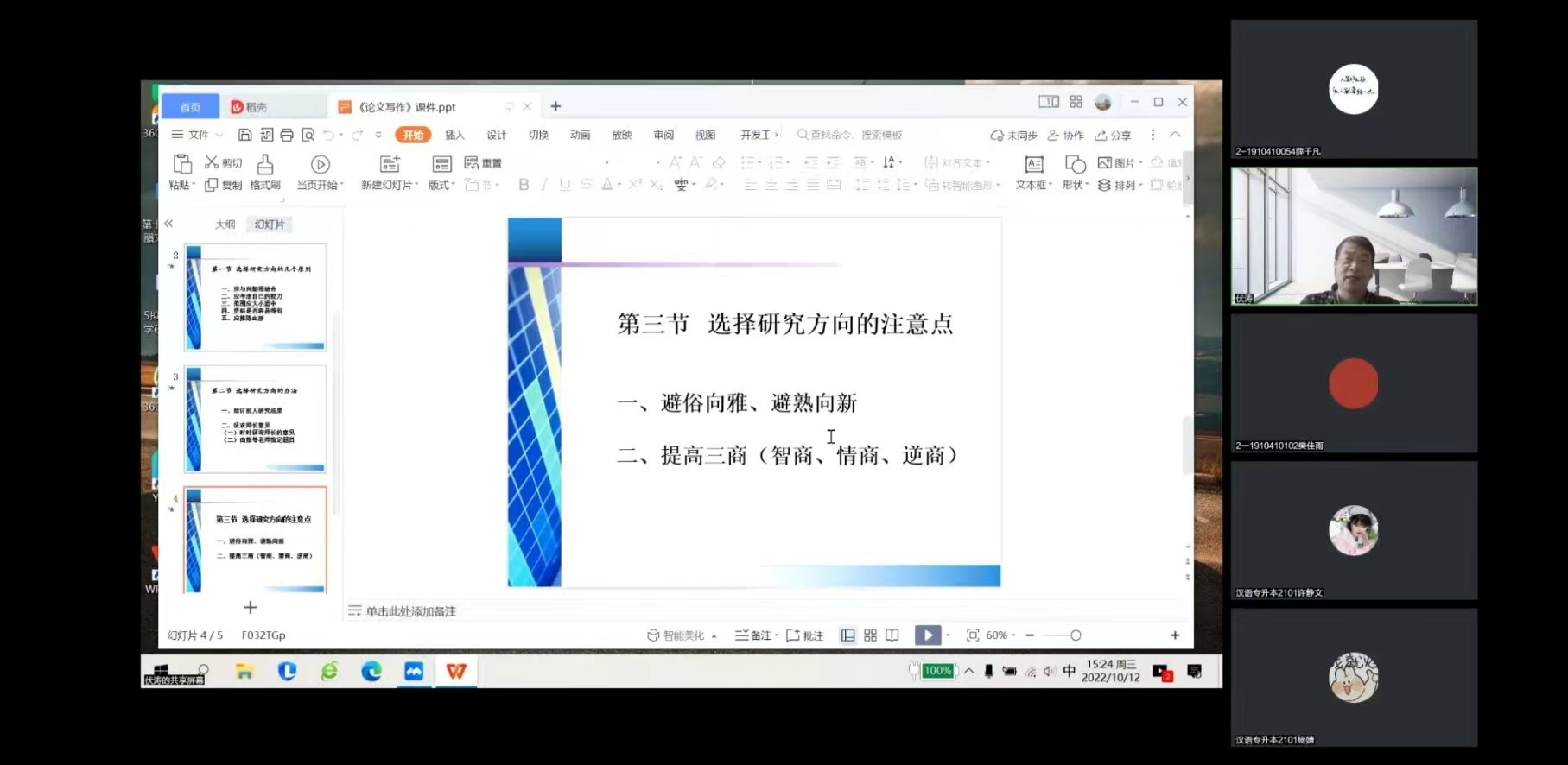
Task: Click the 协作 collaborate button
Action: pyautogui.click(x=1066, y=136)
